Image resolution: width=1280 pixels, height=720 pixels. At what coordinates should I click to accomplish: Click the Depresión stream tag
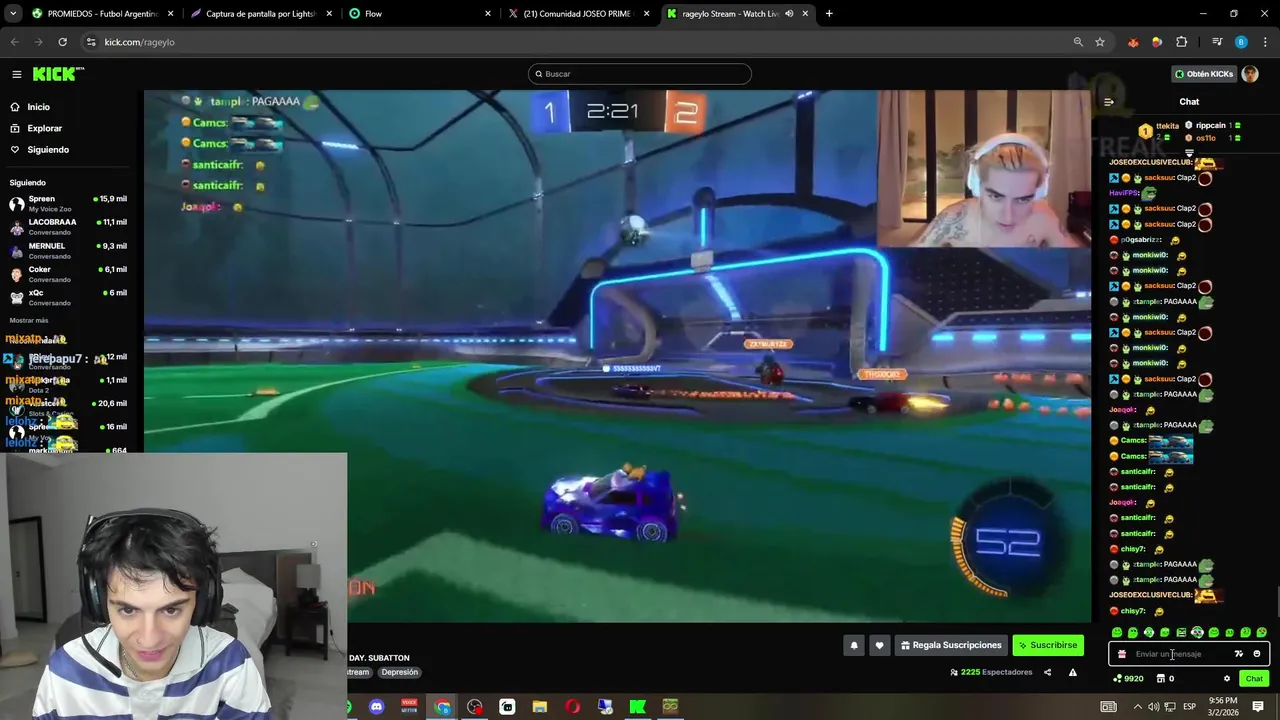click(399, 673)
